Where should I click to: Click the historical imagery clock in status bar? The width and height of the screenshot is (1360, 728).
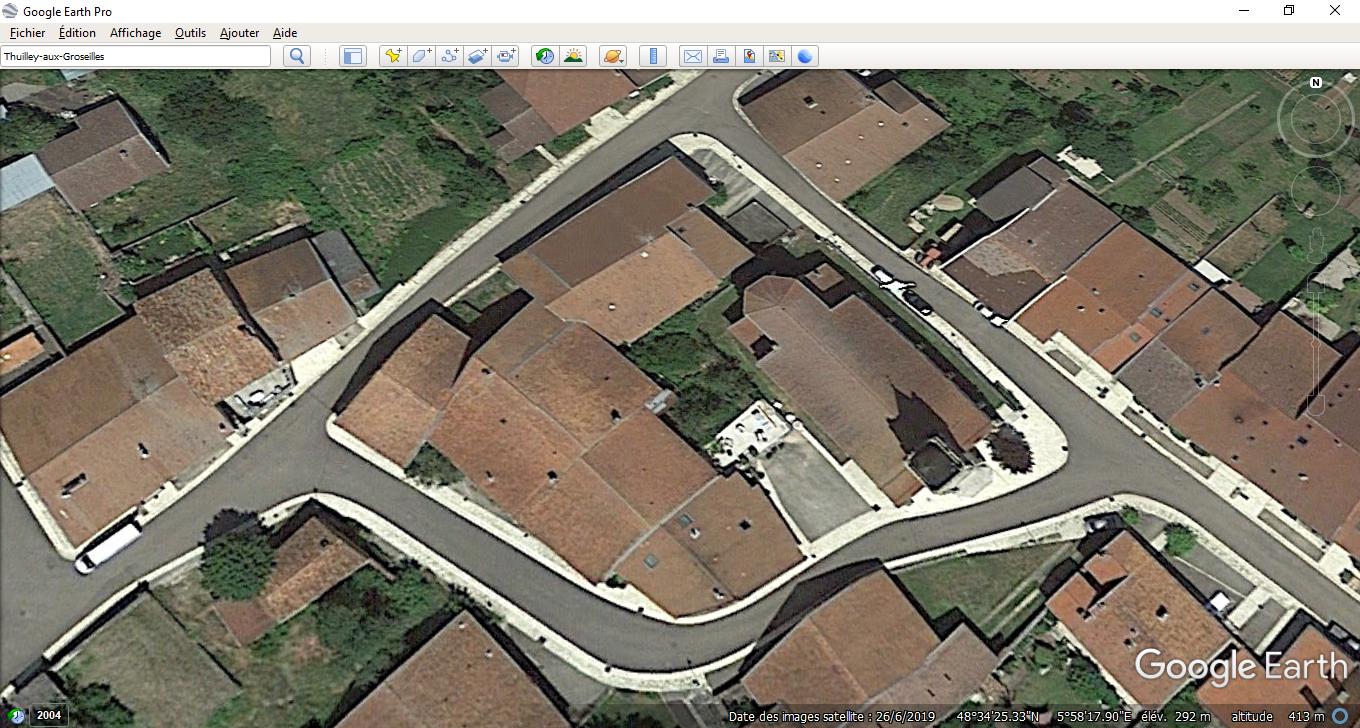pyautogui.click(x=17, y=716)
